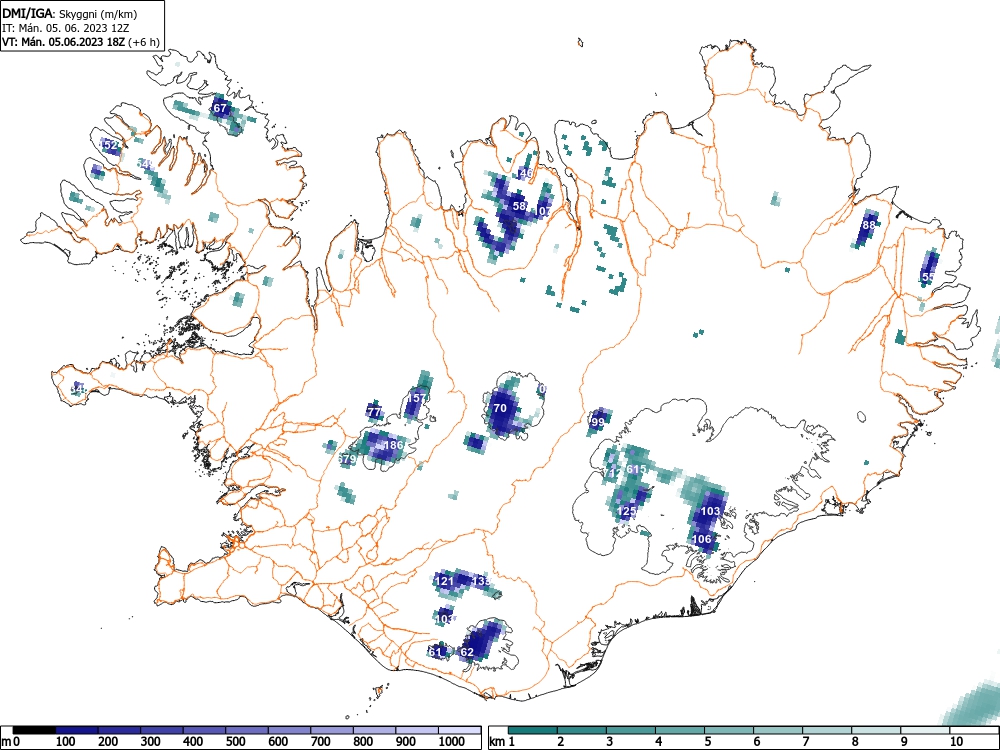Pick the pale lavender swatch between 900 and 1000
This screenshot has height=750, width=1000.
coord(416,730)
